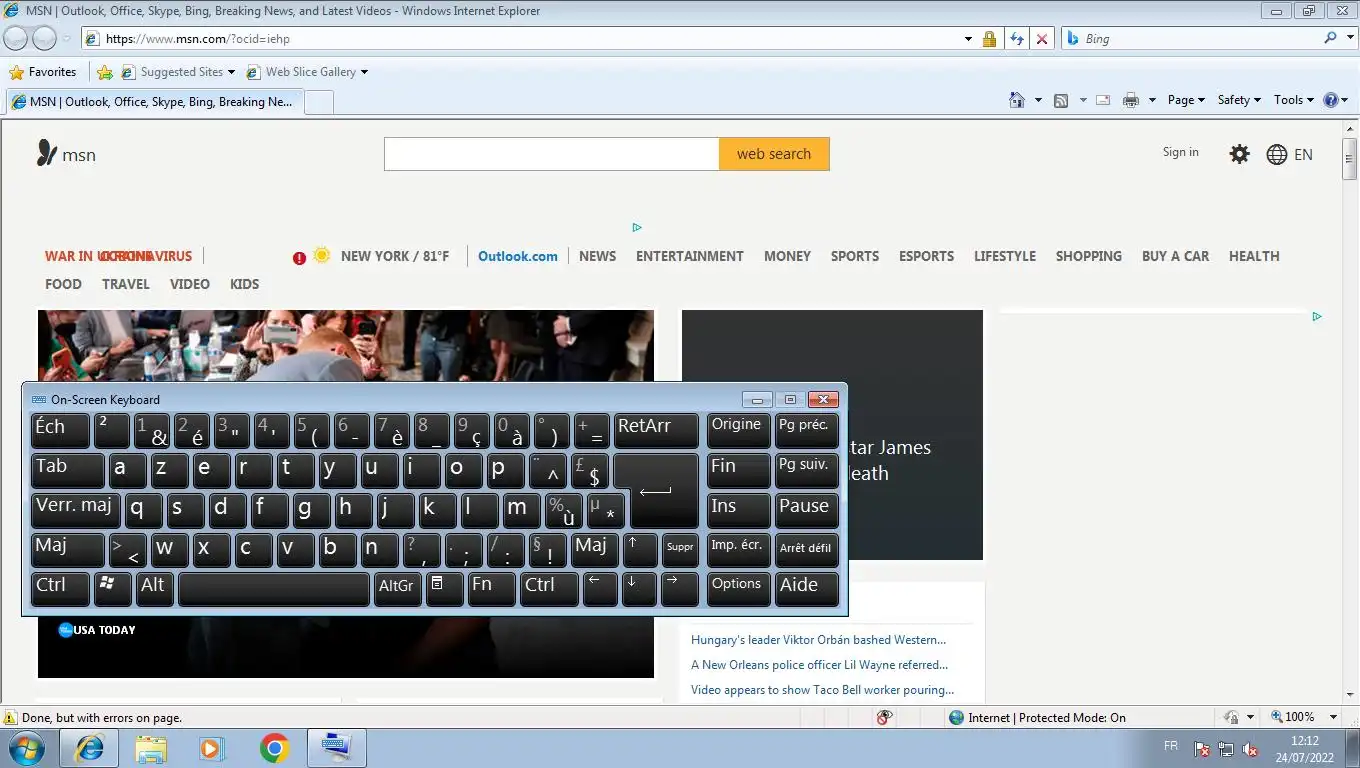Open the Outlook.com link
The width and height of the screenshot is (1360, 768).
click(x=518, y=256)
